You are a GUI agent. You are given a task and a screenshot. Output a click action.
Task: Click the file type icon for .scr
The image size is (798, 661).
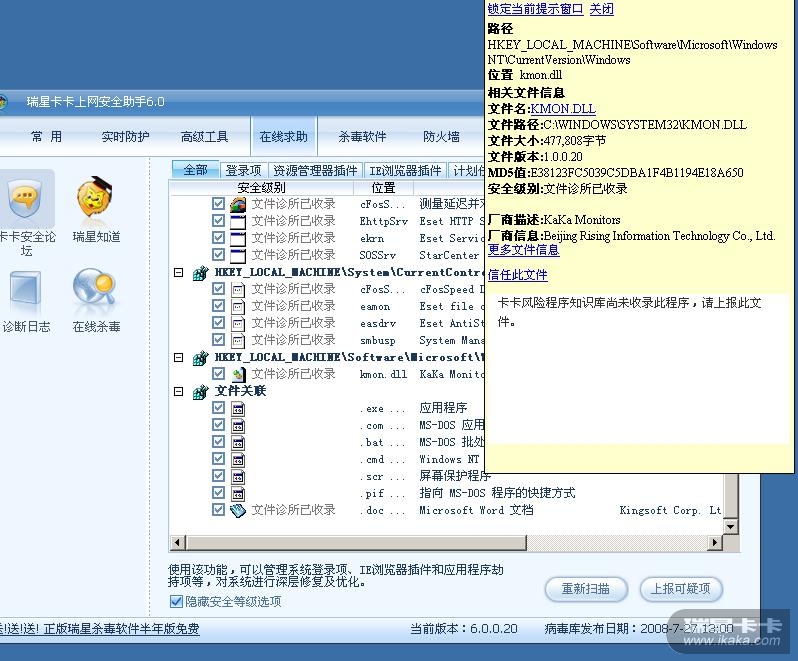coord(238,477)
